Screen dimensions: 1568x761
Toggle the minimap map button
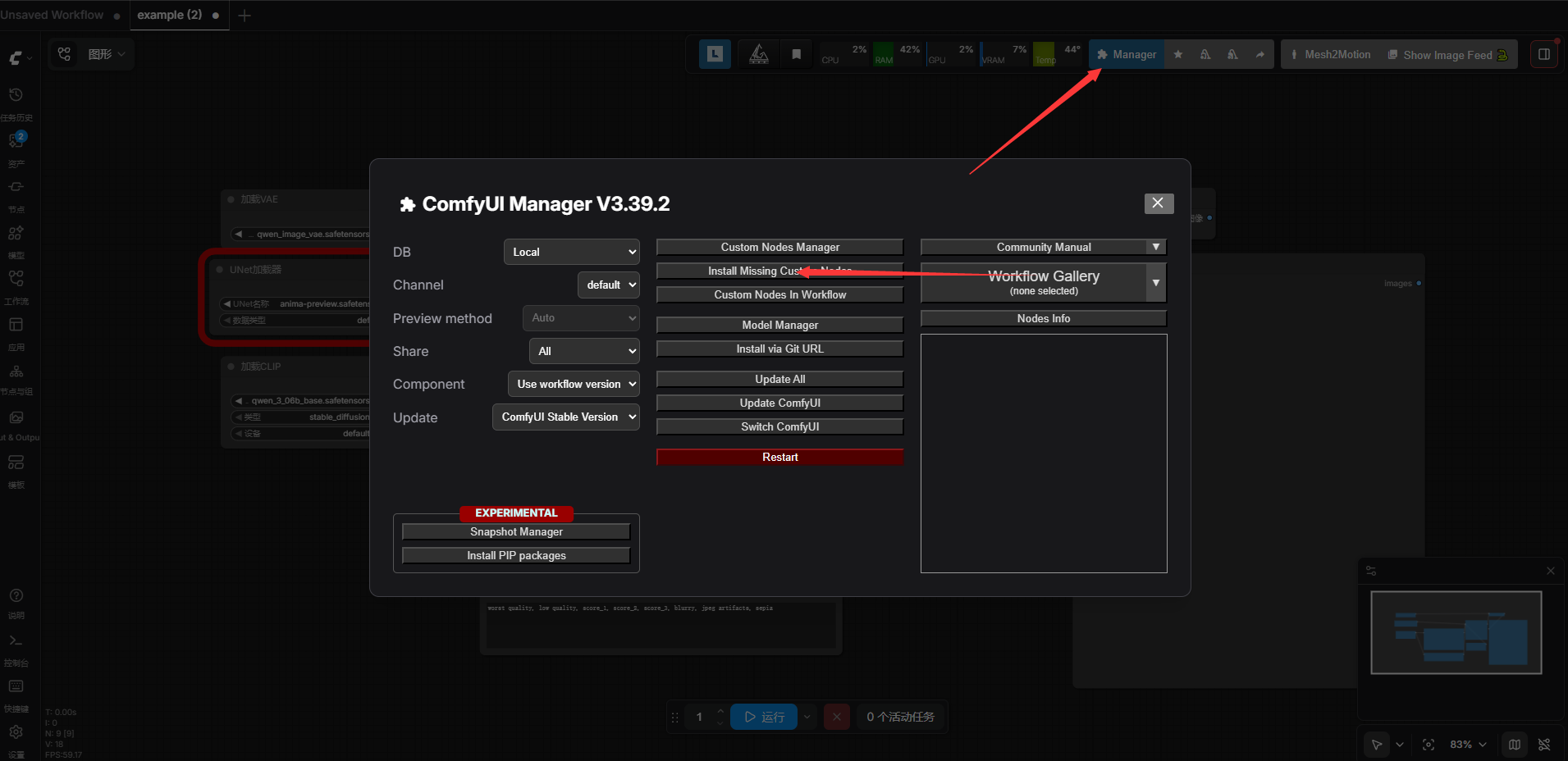pos(1515,745)
